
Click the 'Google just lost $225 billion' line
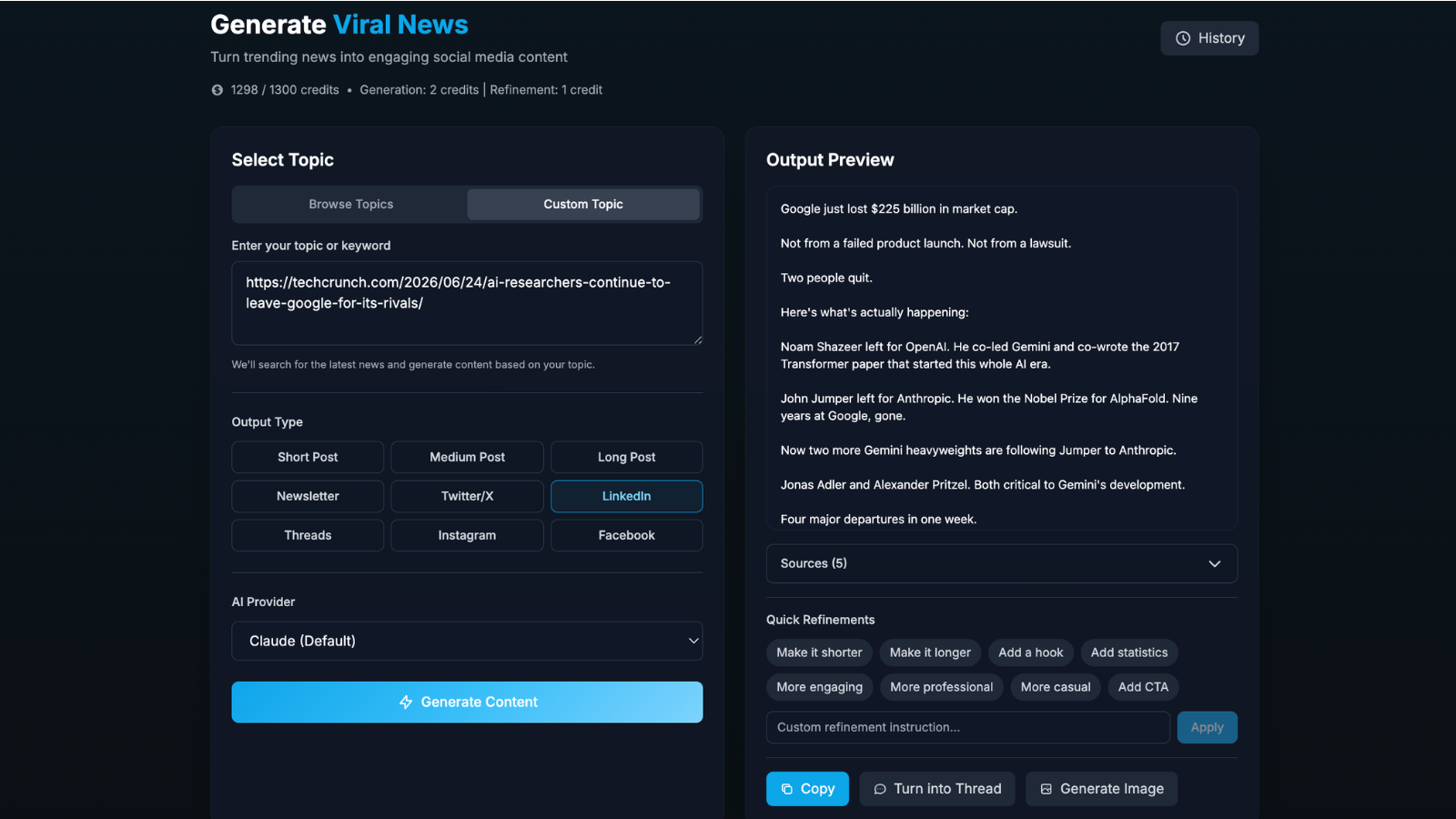pos(899,208)
